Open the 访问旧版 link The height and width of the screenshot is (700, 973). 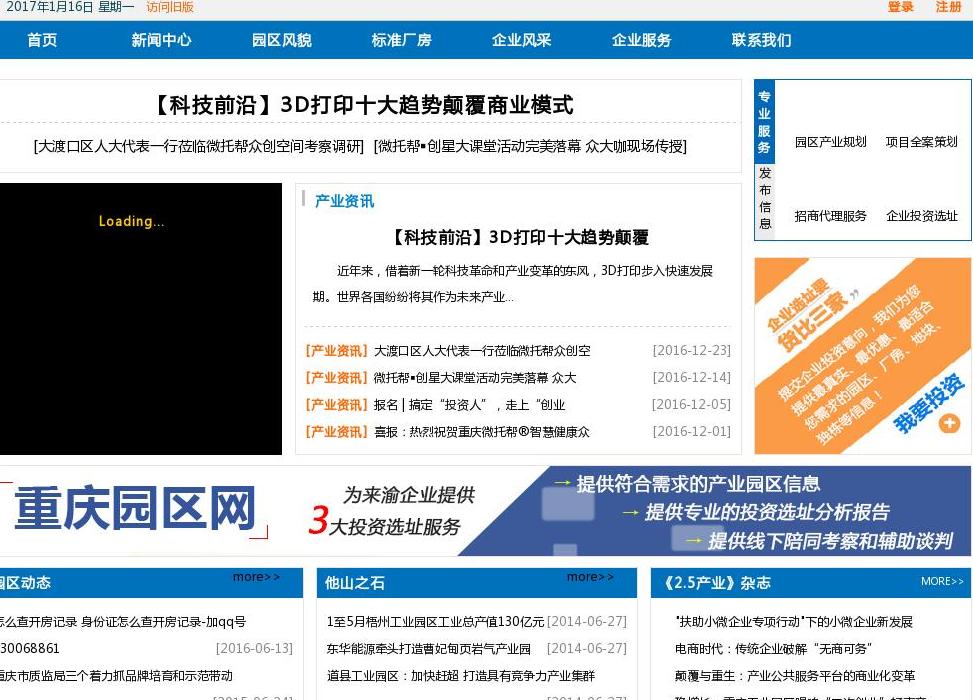pyautogui.click(x=170, y=7)
